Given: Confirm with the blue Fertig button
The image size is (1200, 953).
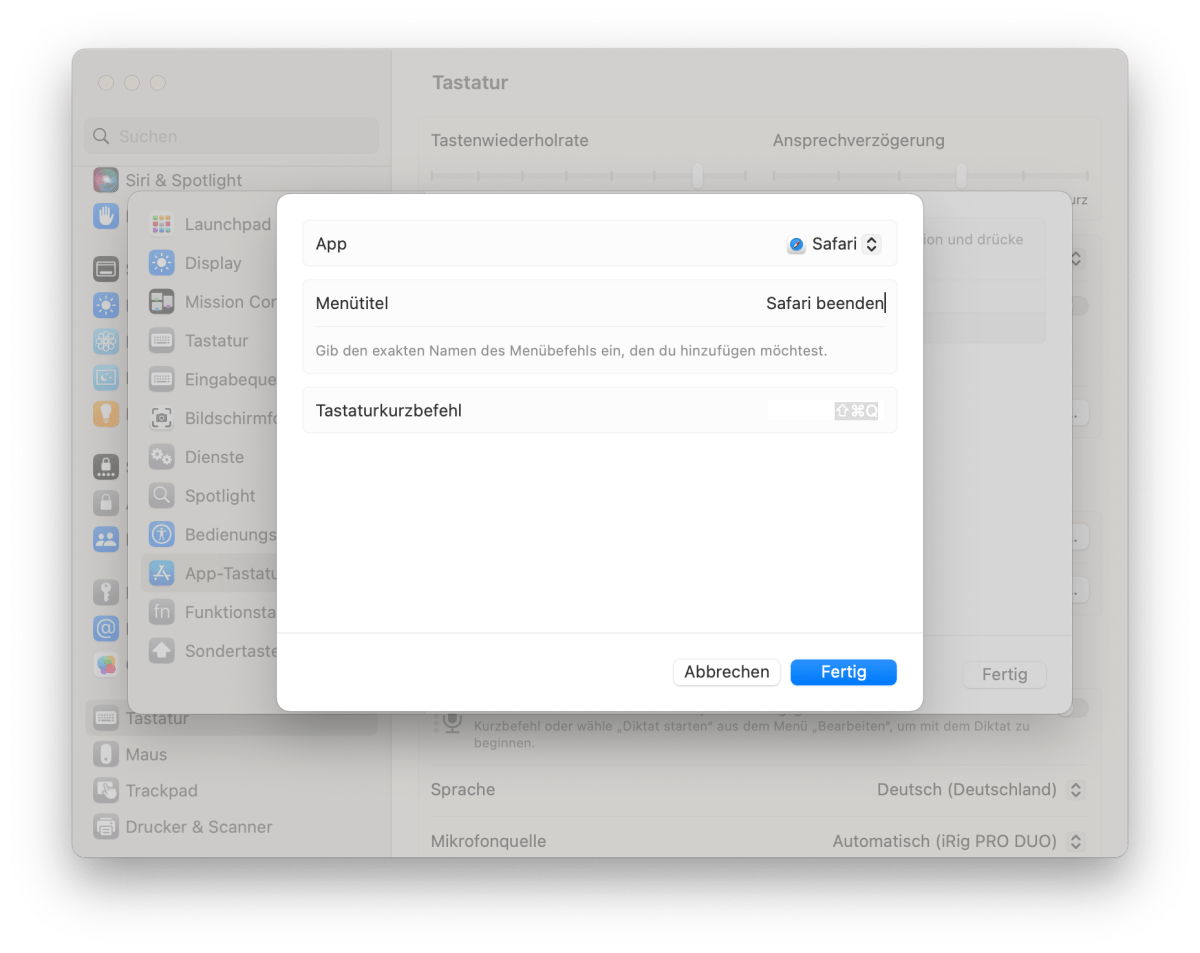Looking at the screenshot, I should [x=843, y=672].
